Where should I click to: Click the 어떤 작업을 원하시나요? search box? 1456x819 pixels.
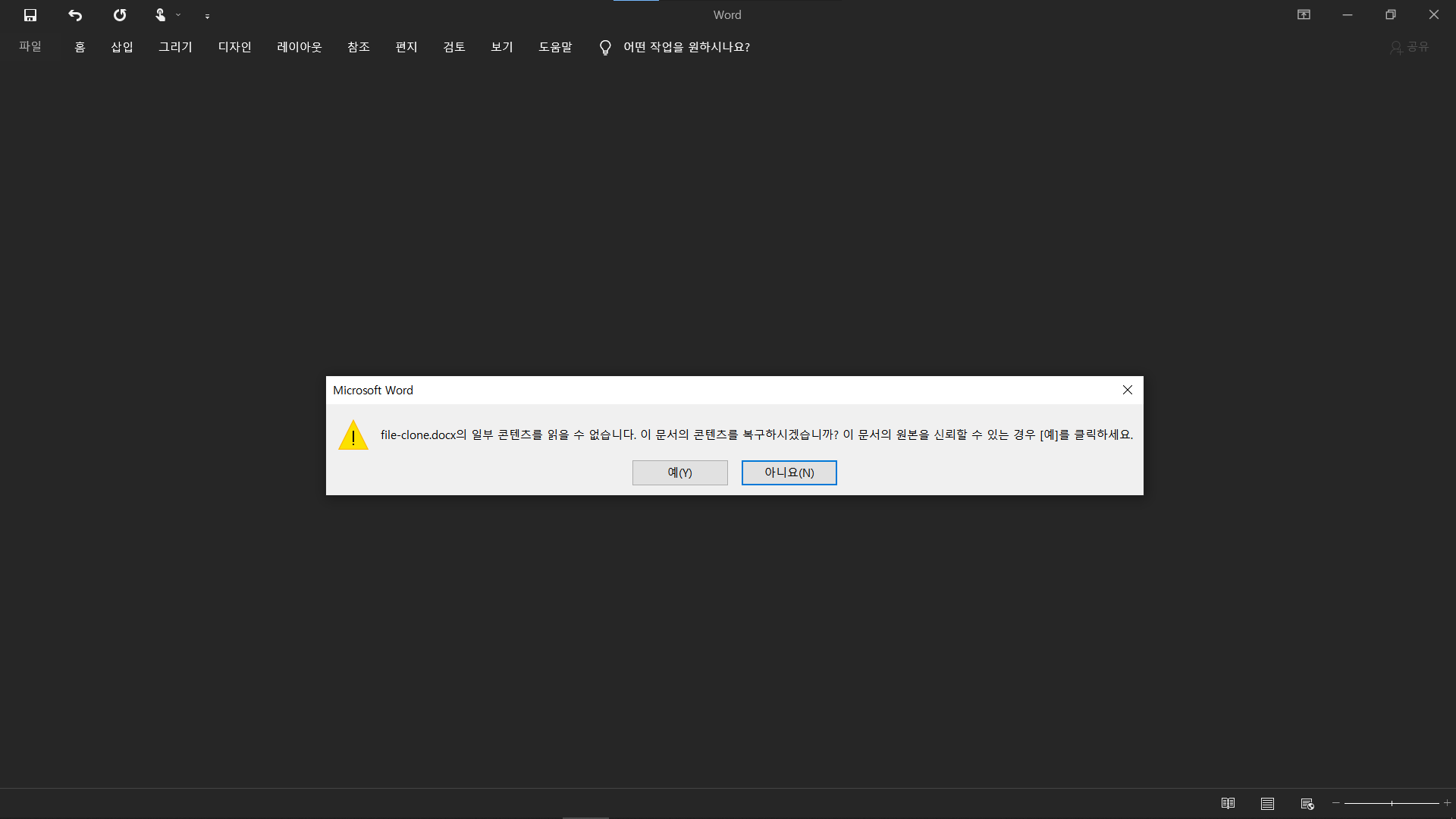pos(686,47)
